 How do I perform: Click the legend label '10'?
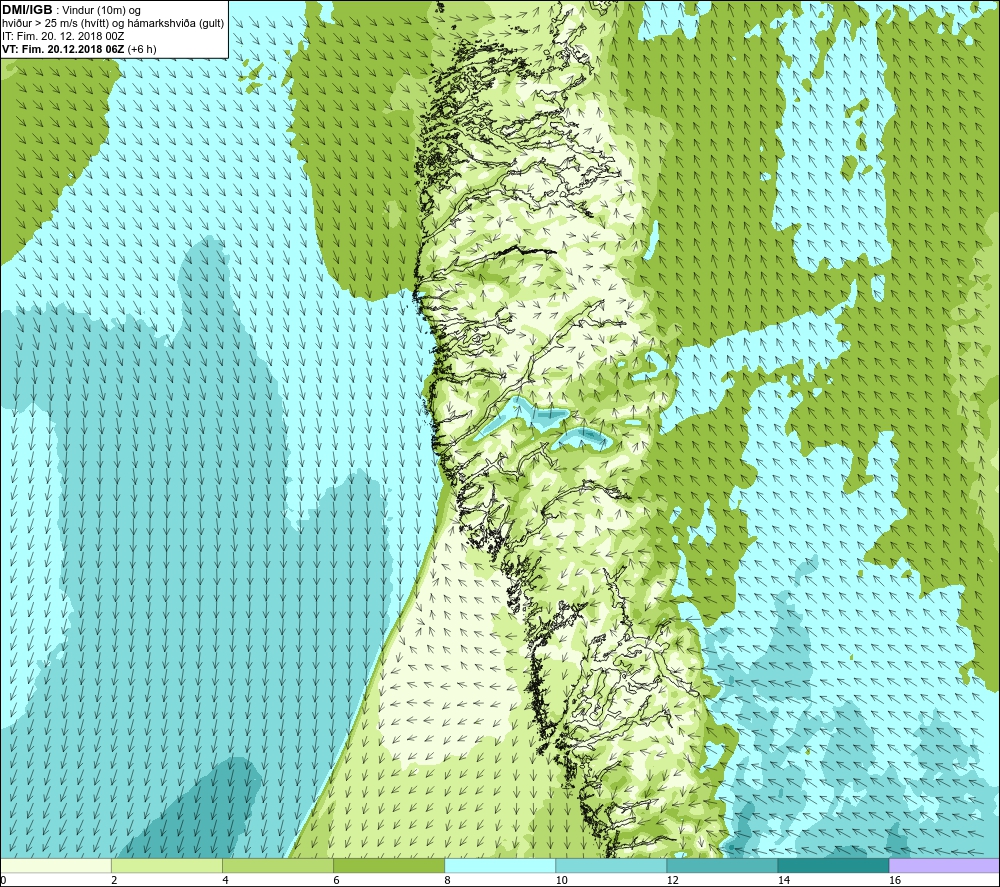[x=561, y=881]
